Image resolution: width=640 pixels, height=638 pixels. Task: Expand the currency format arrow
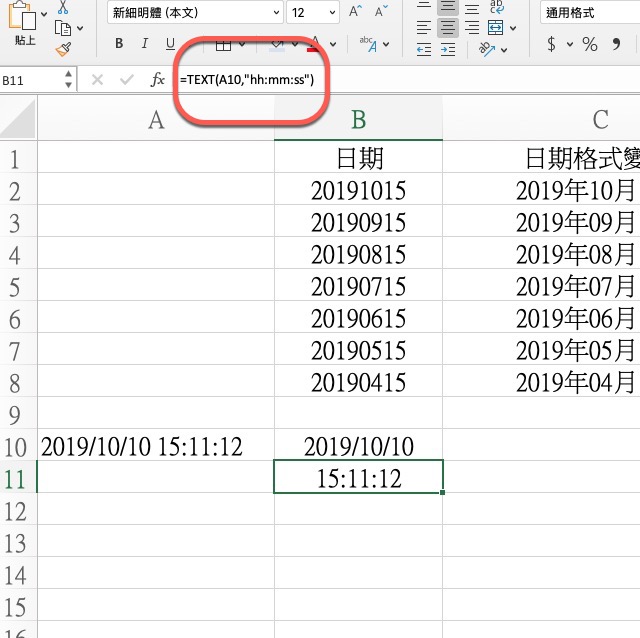[x=570, y=44]
